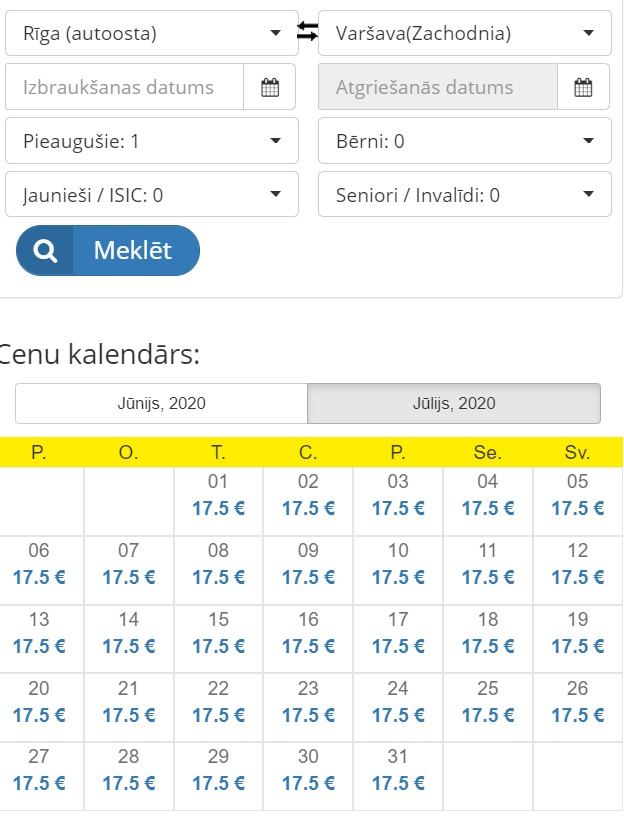Expand the Rīga (autoosta) origin dropdown
Screen dimensions: 624x816
click(x=152, y=33)
